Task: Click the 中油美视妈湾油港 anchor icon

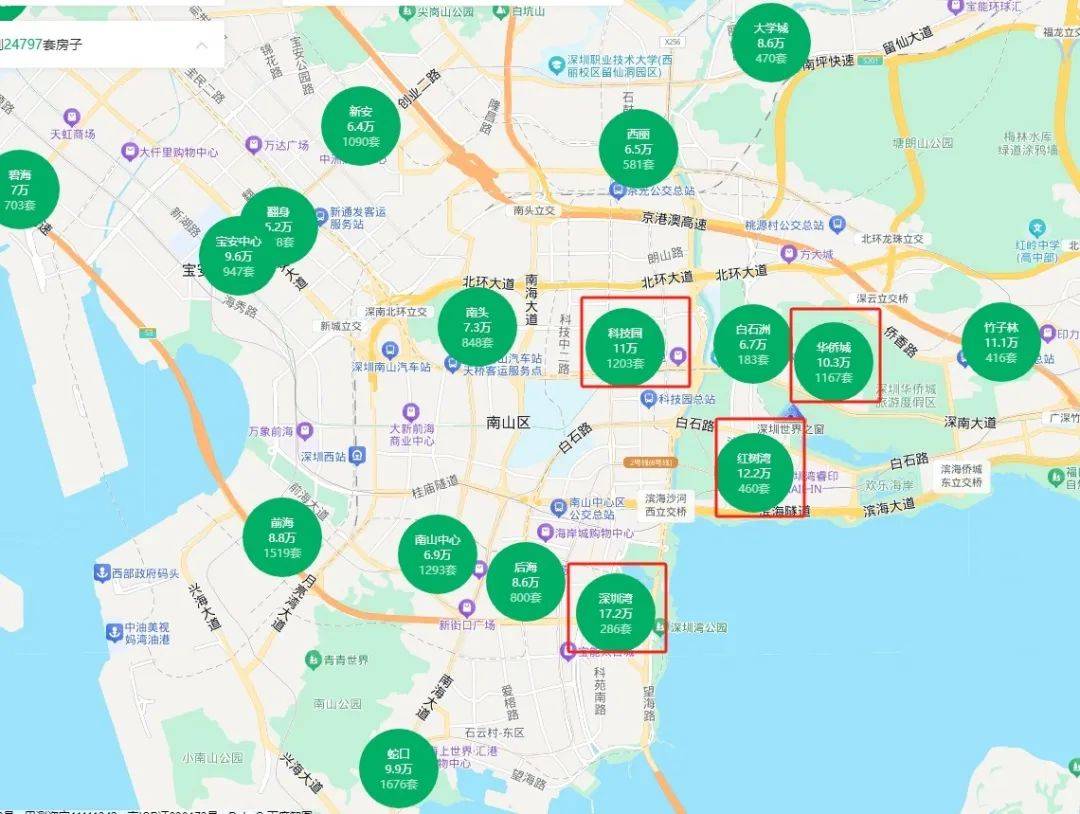Action: [114, 632]
